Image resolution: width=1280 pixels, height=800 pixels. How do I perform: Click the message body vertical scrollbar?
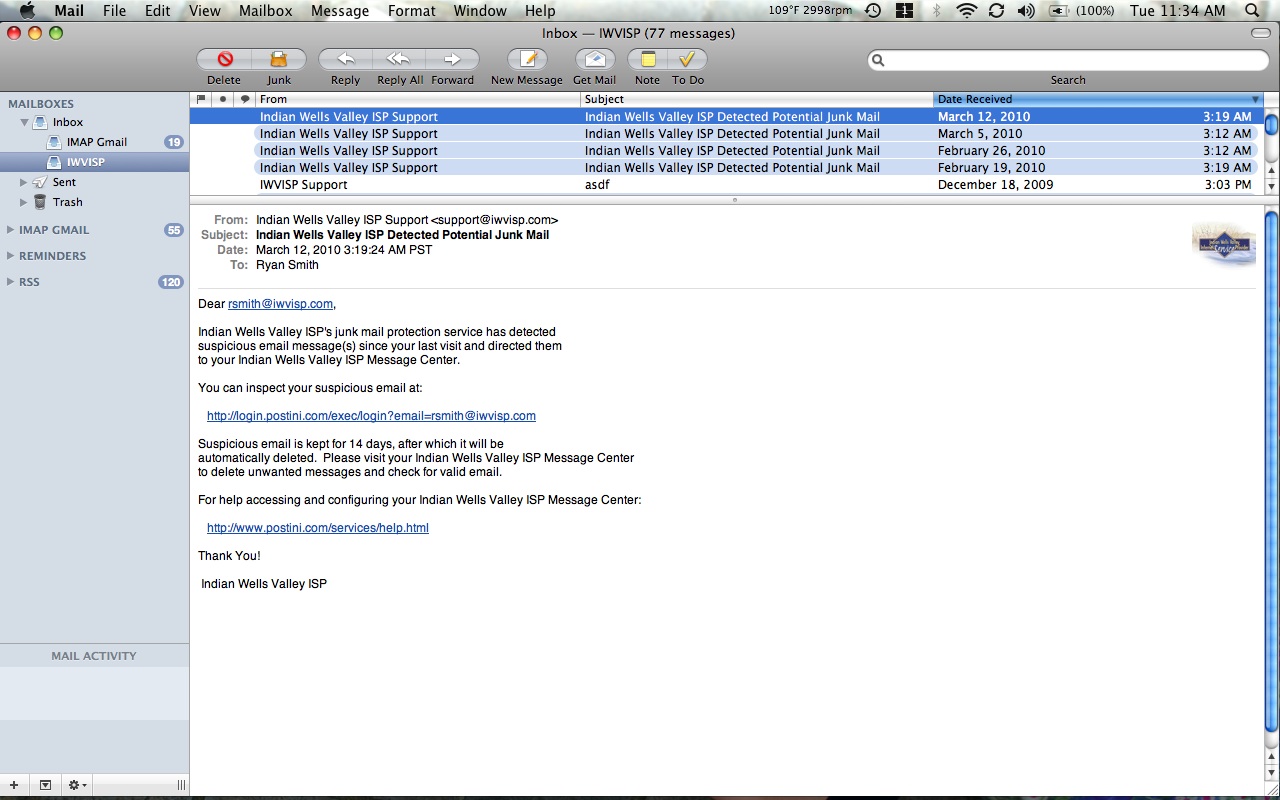pyautogui.click(x=1272, y=470)
